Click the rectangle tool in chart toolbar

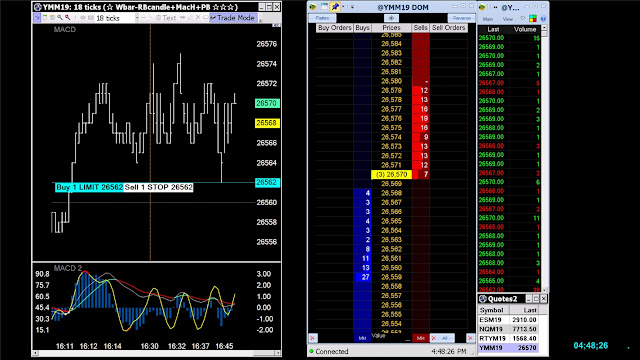point(205,18)
